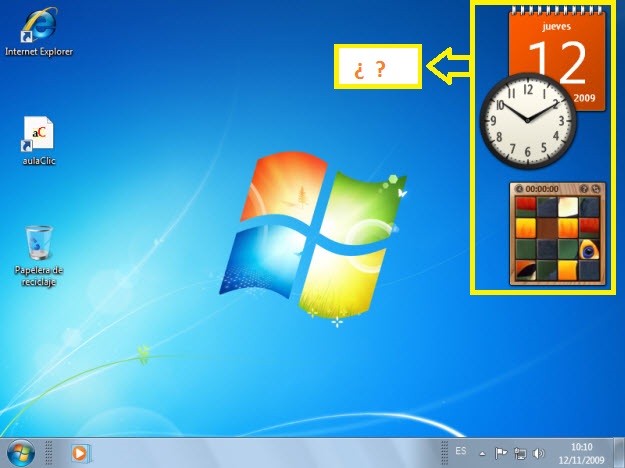Open the Windows Start menu orb
625x468 pixels.
coord(21,453)
